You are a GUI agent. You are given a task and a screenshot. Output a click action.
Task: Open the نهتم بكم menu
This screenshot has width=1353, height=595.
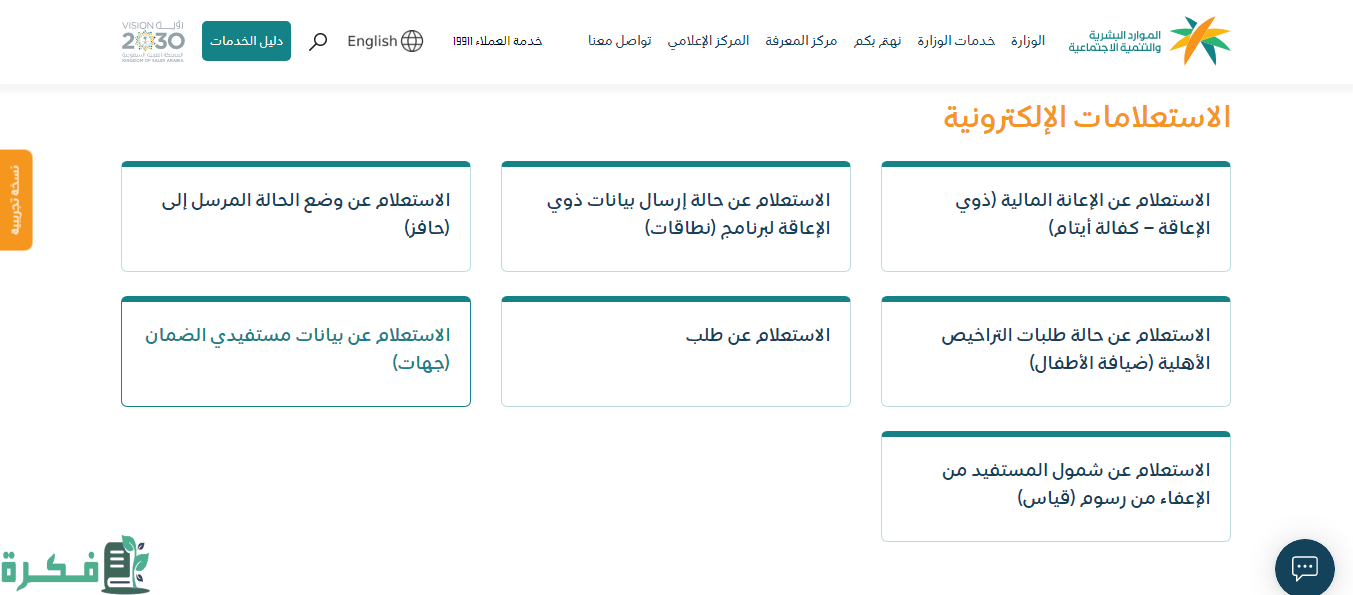[878, 41]
